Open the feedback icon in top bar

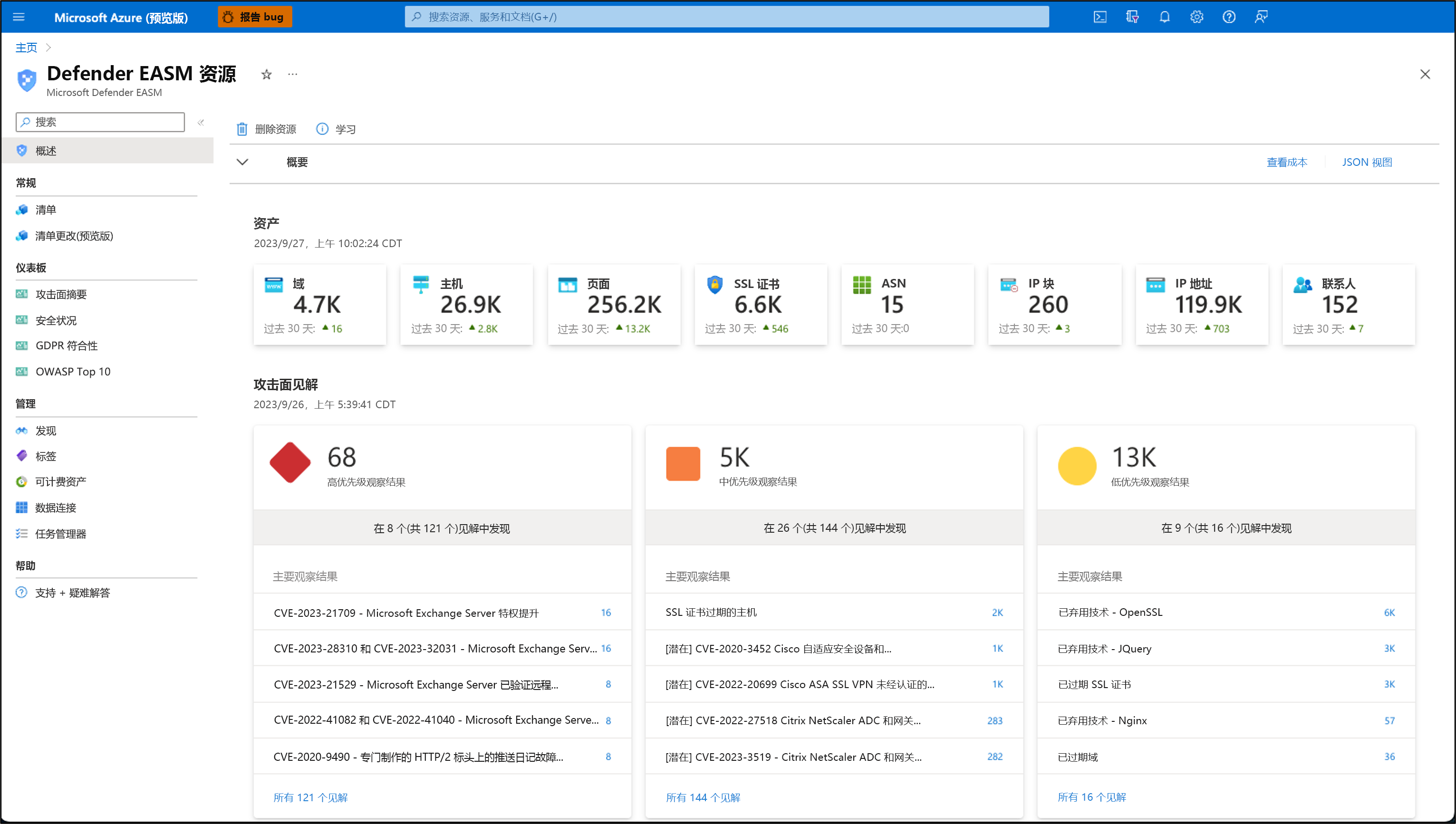point(1261,17)
